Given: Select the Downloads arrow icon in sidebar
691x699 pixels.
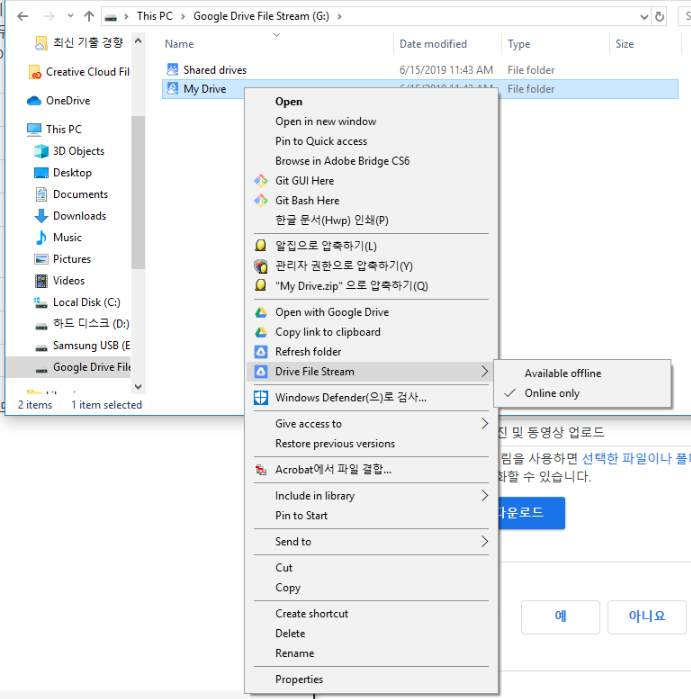Looking at the screenshot, I should click(41, 216).
